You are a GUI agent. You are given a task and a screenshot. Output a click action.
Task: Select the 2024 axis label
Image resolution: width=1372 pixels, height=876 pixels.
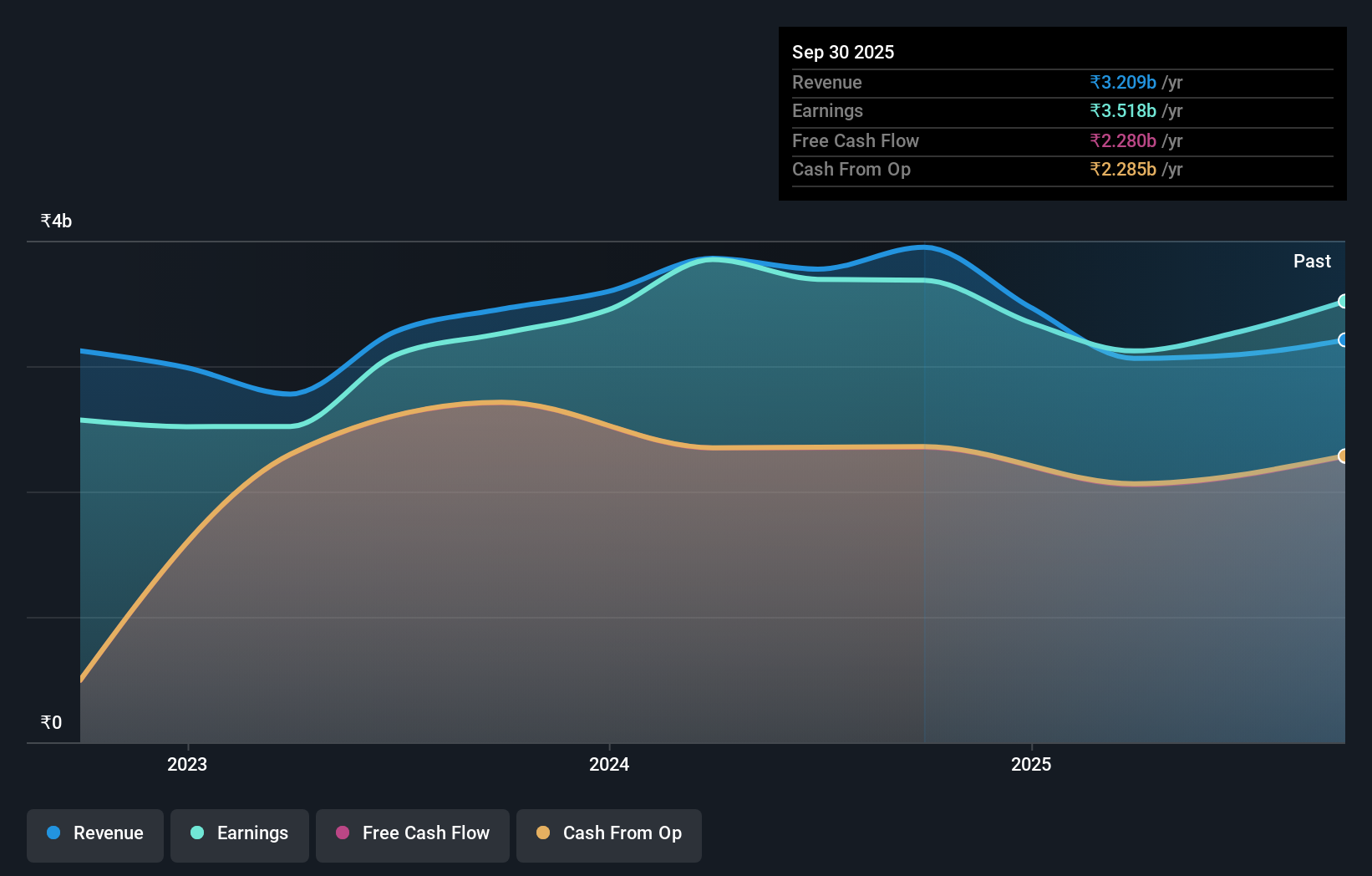pyautogui.click(x=608, y=764)
